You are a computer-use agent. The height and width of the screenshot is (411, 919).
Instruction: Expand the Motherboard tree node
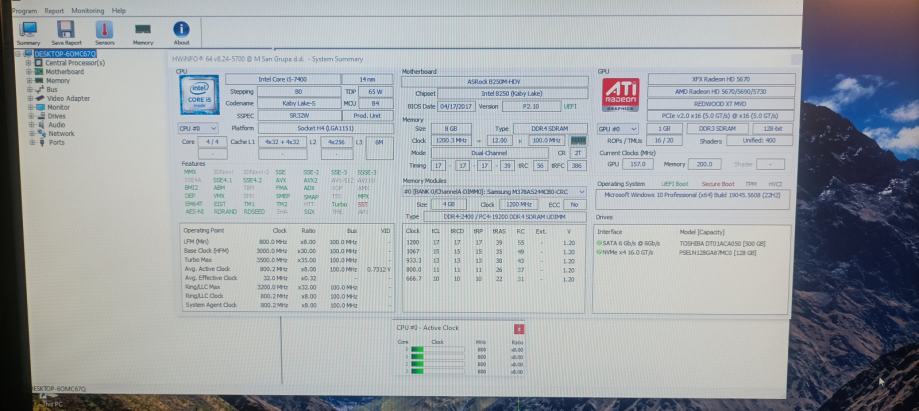29,72
